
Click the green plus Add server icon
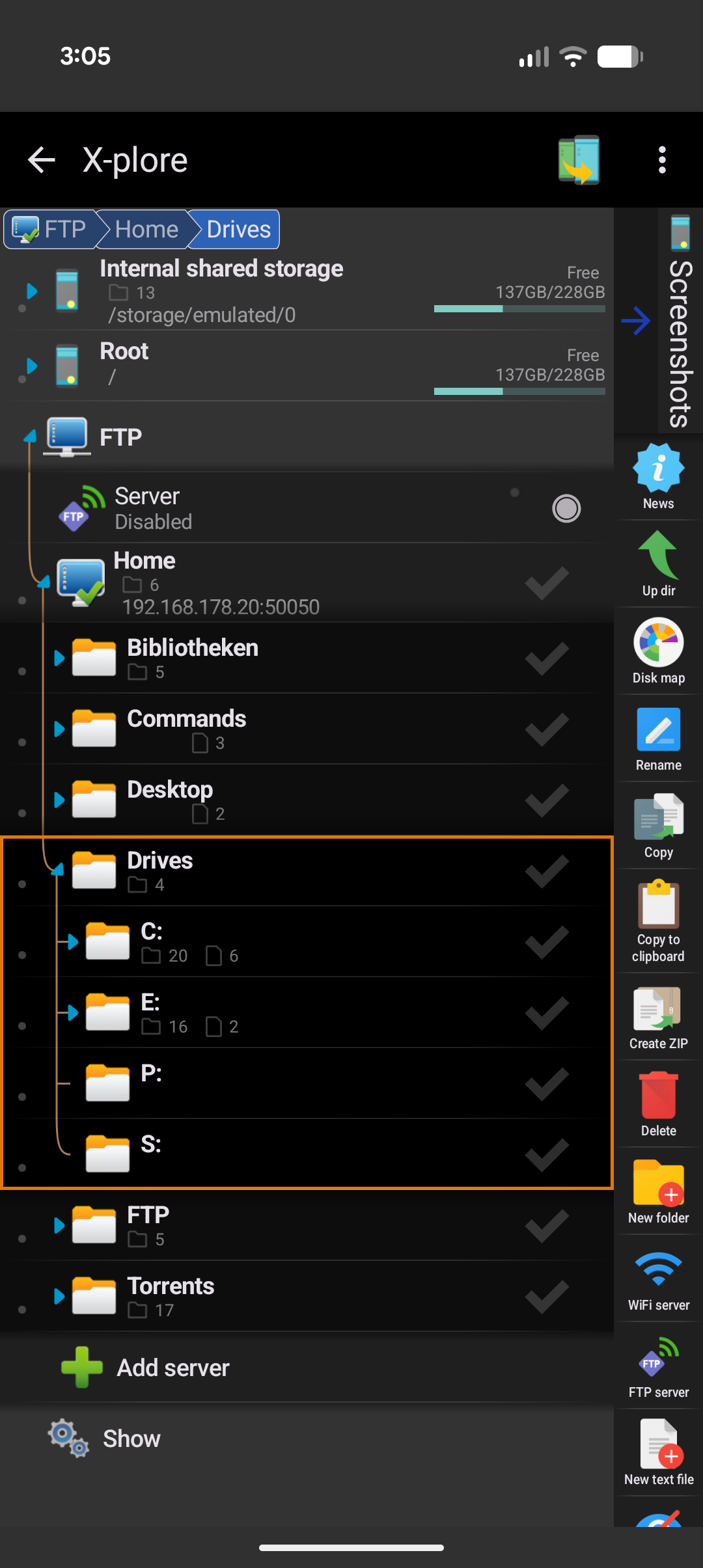pyautogui.click(x=81, y=1367)
